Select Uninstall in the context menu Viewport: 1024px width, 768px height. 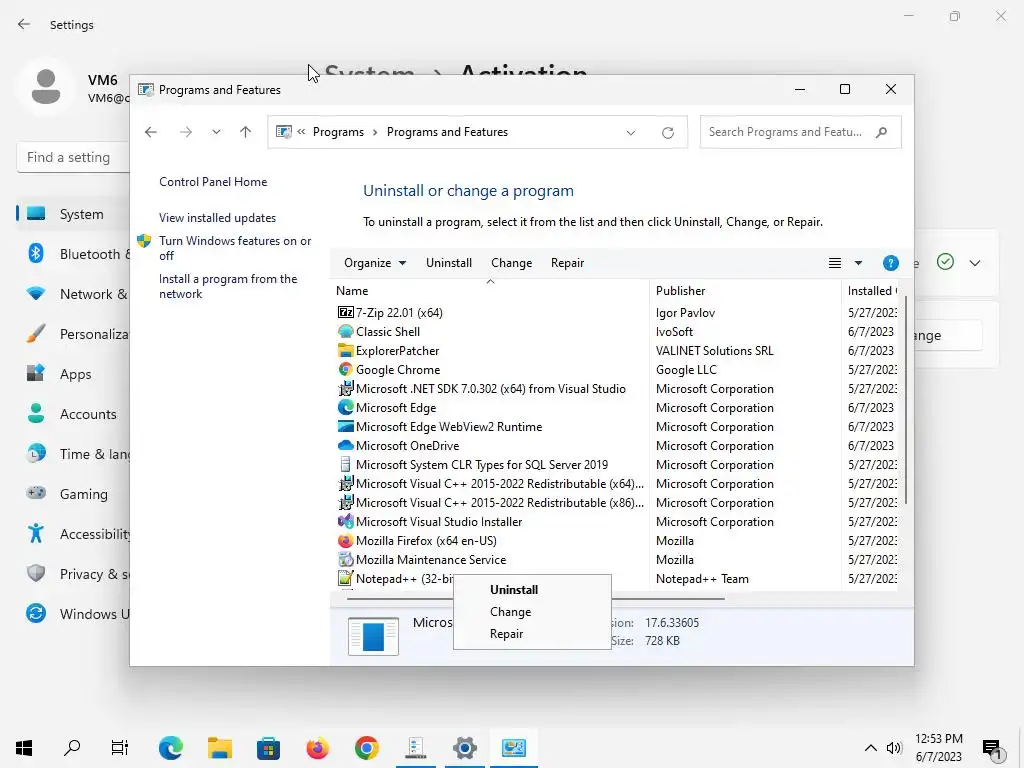[514, 590]
